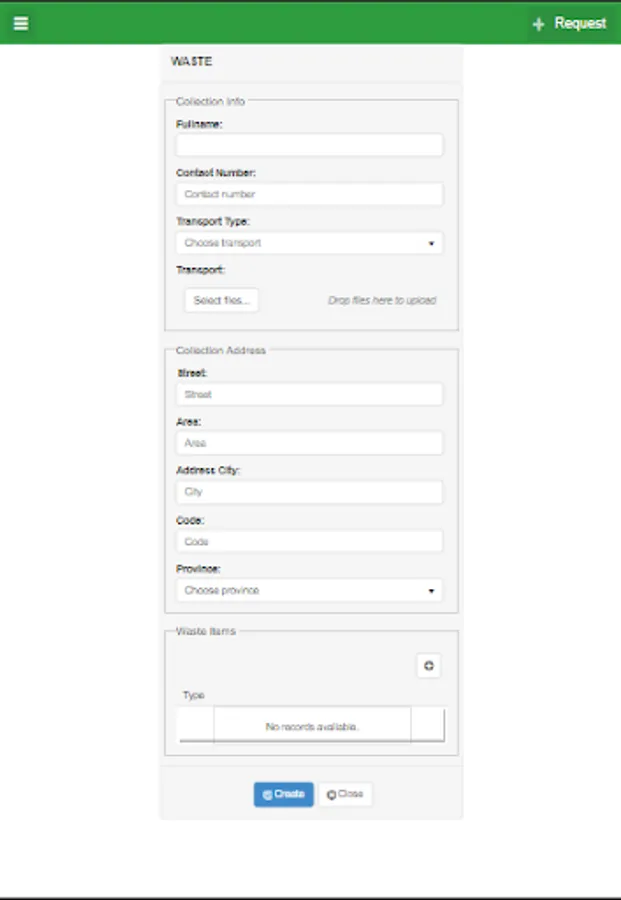Click the Fullname input field

(309, 145)
